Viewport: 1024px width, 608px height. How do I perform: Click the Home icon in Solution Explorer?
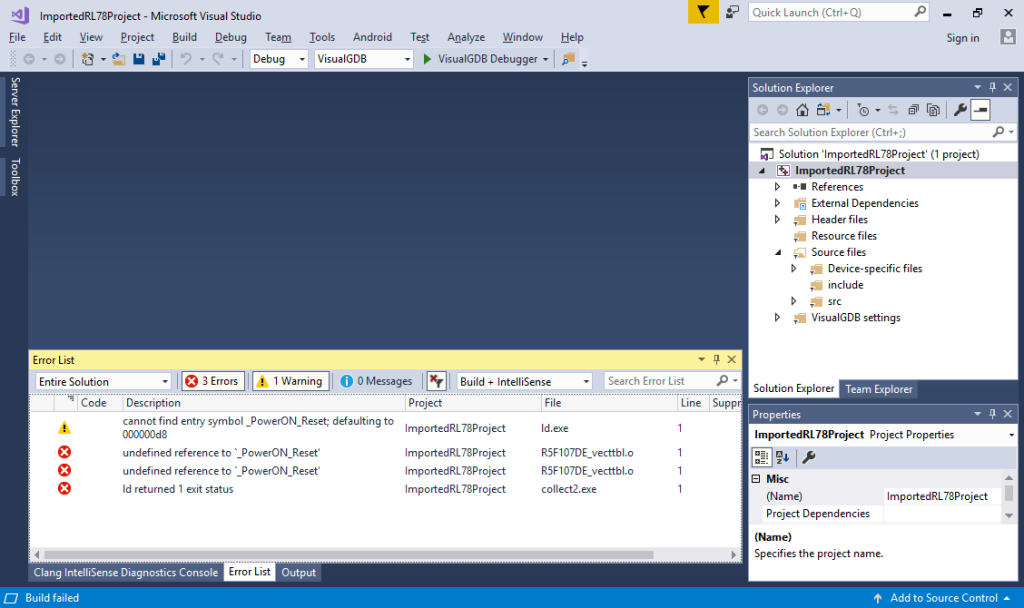tap(802, 109)
